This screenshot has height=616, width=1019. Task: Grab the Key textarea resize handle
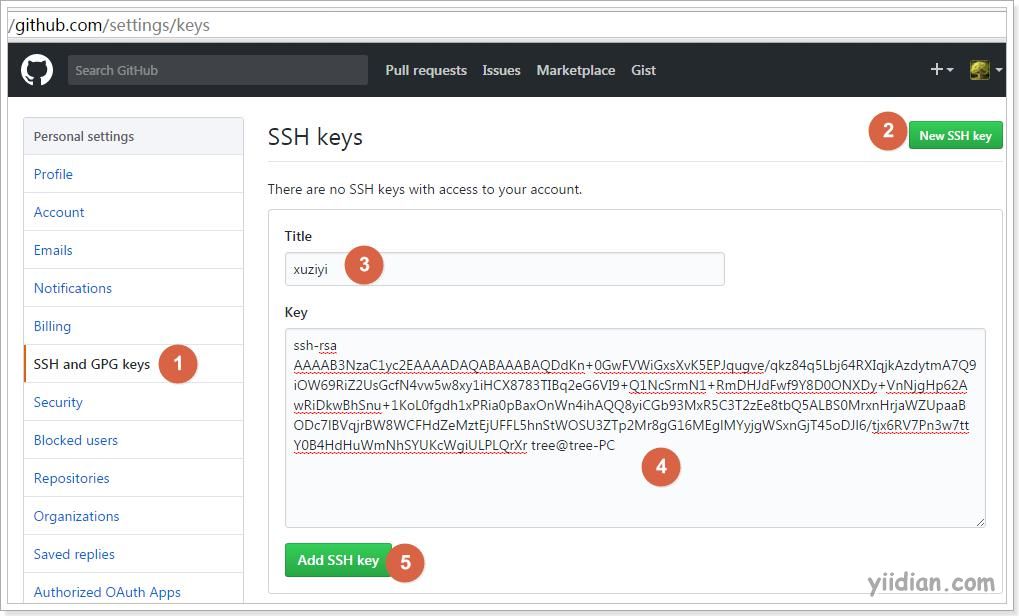pos(980,522)
